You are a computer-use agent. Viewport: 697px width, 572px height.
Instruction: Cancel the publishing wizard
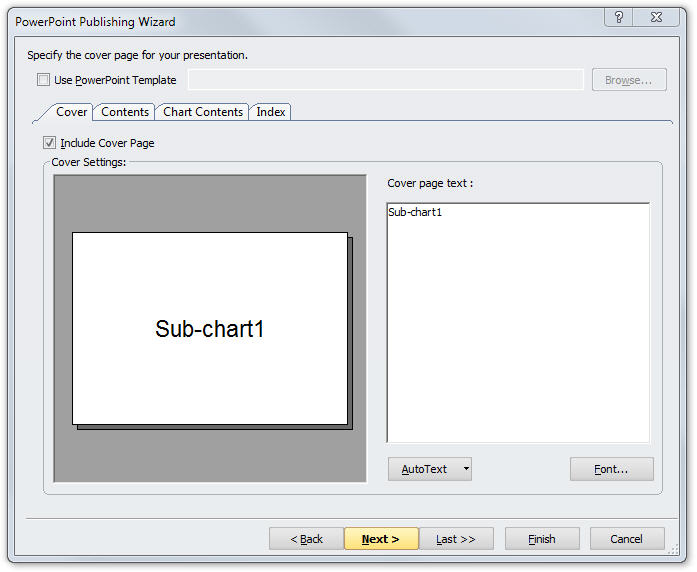tap(626, 539)
